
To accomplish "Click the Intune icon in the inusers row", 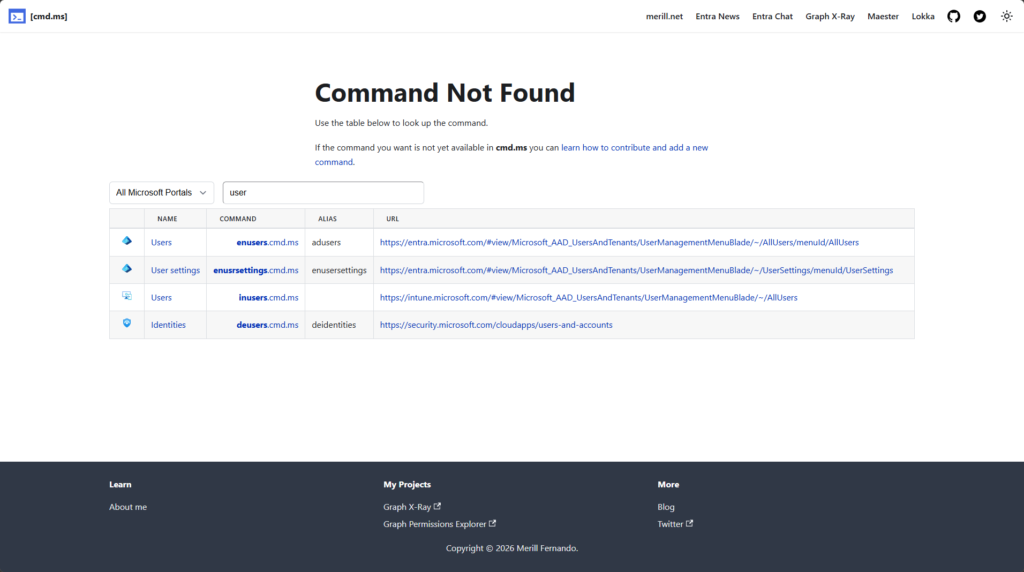I will (127, 296).
